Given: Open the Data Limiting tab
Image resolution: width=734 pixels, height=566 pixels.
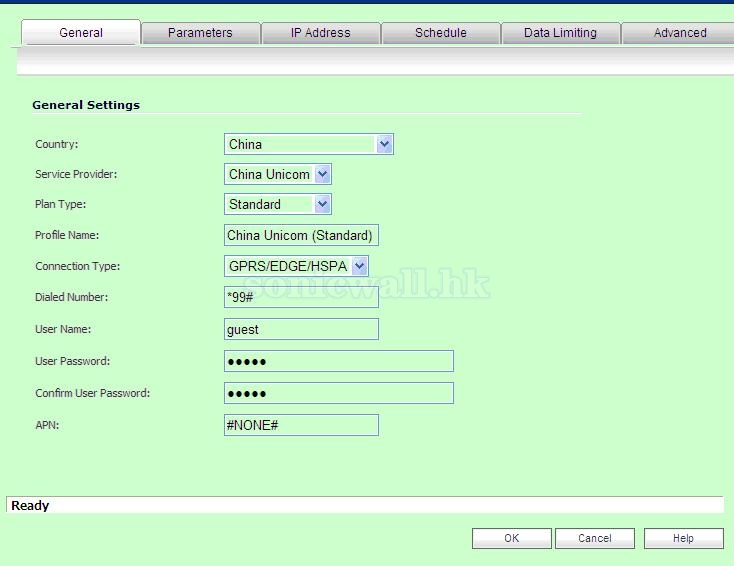Looking at the screenshot, I should (x=560, y=33).
